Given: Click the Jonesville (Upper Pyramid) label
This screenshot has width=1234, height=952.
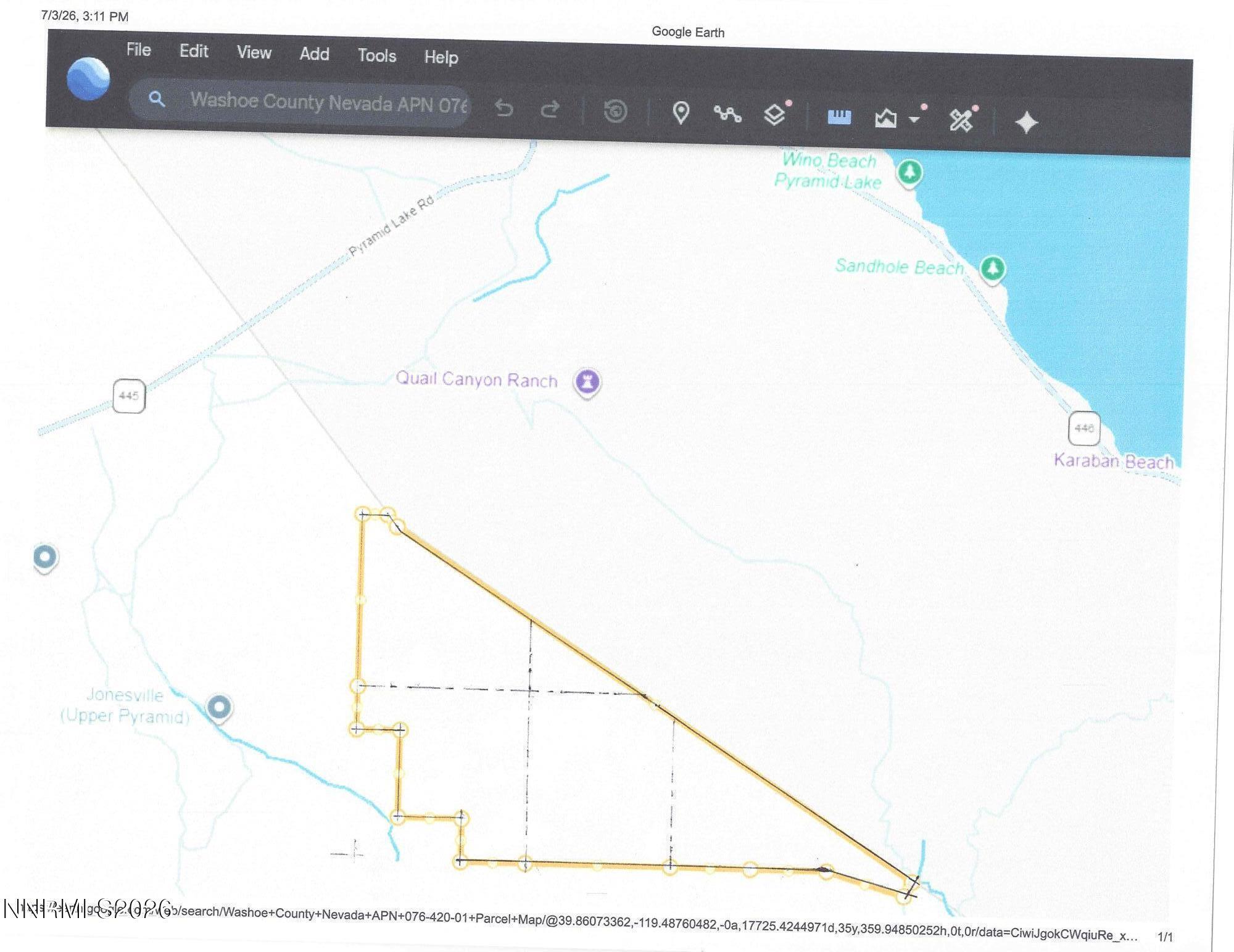Looking at the screenshot, I should 125,705.
